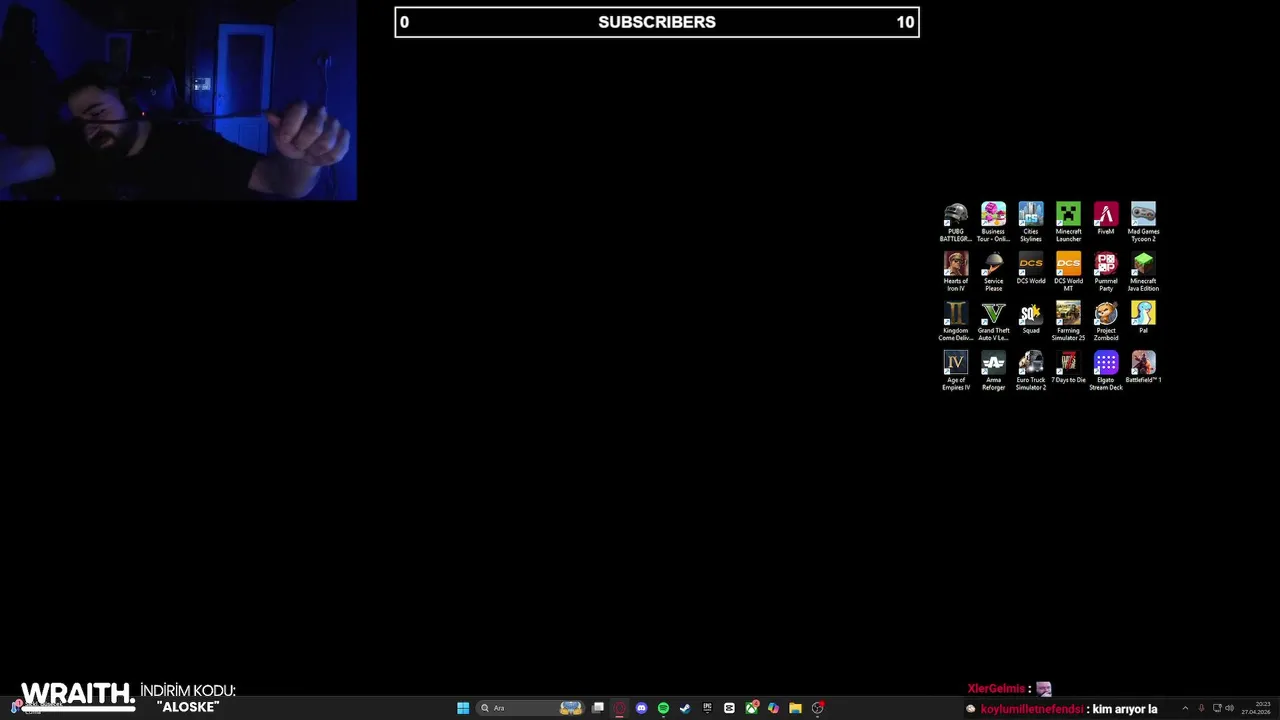Click the WRAITH discount code banner

[x=128, y=696]
